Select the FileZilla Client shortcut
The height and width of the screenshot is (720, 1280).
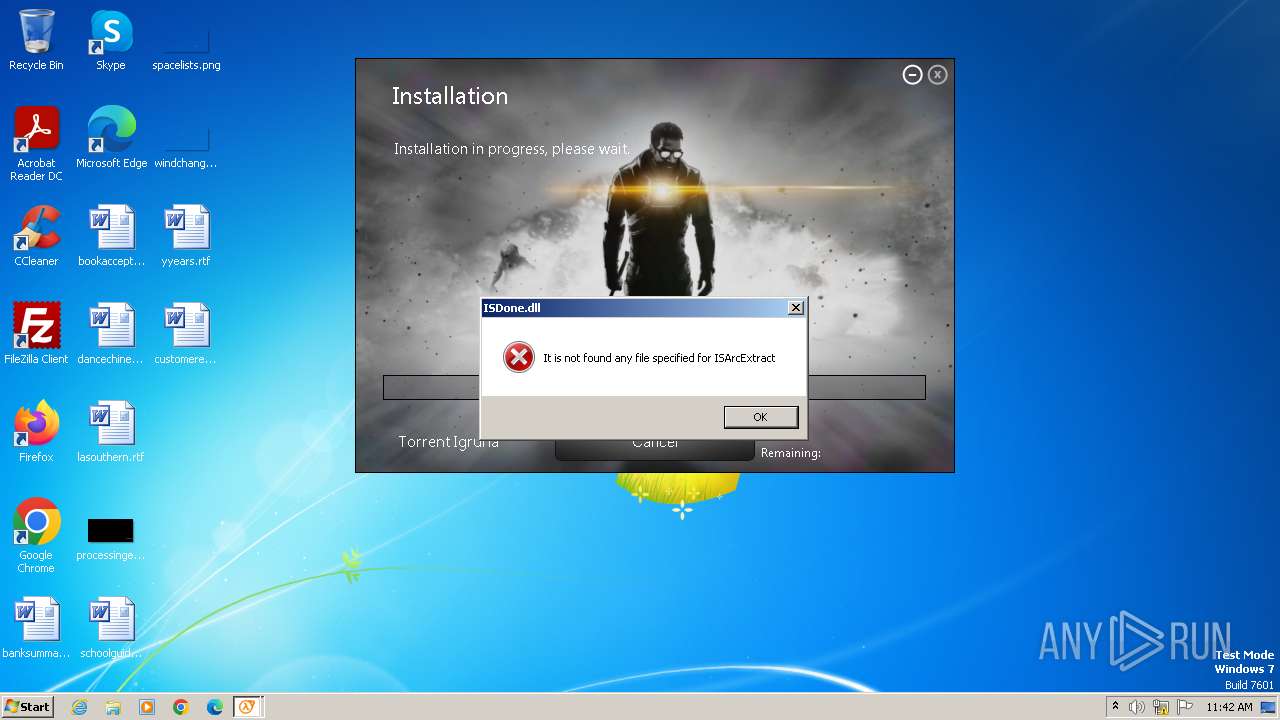tap(36, 334)
